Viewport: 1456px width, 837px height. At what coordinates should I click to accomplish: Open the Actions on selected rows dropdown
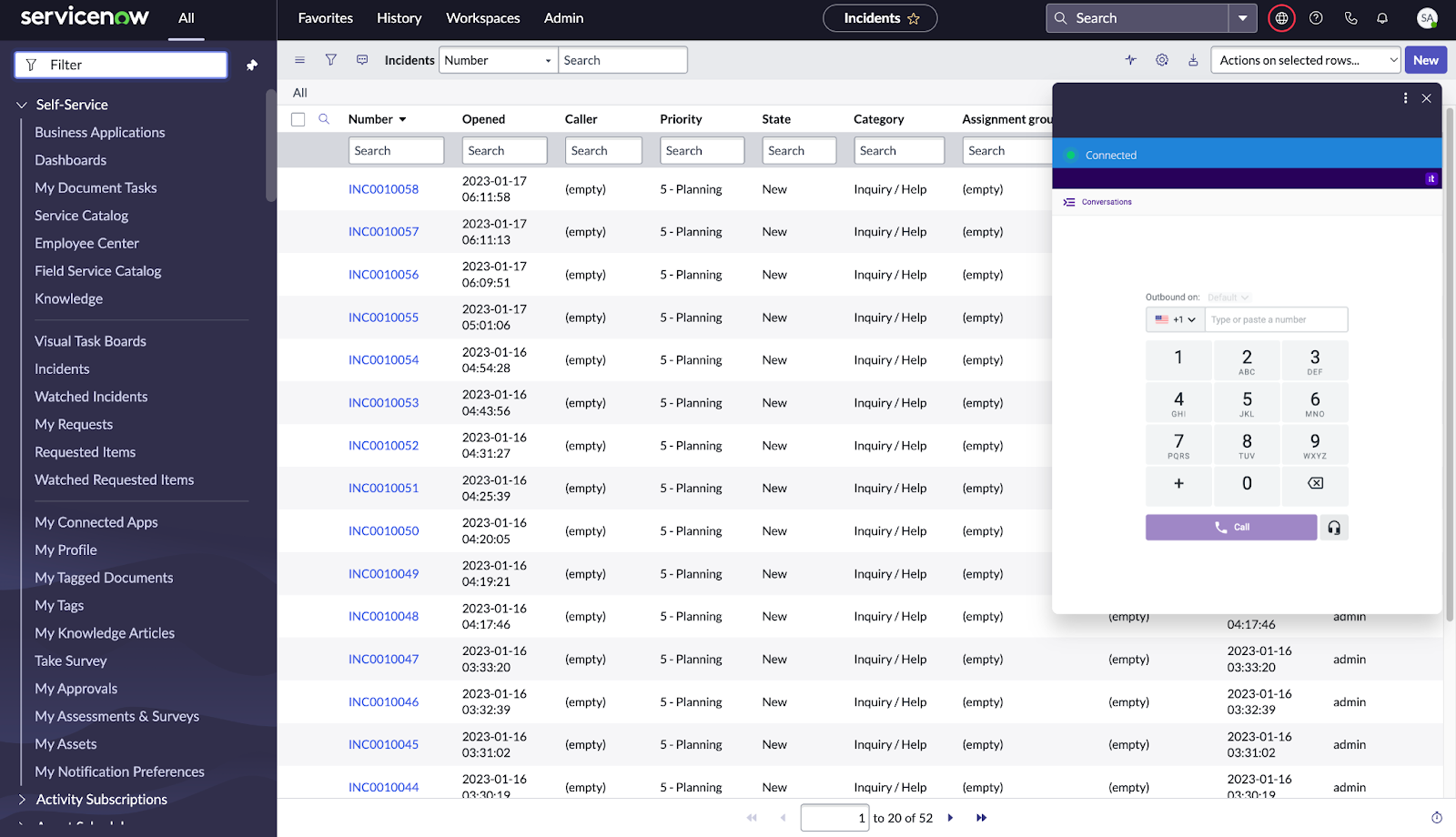(1305, 59)
